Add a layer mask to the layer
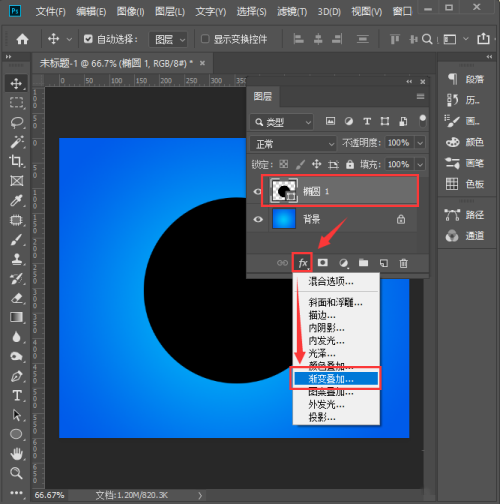500x504 pixels. 322,263
